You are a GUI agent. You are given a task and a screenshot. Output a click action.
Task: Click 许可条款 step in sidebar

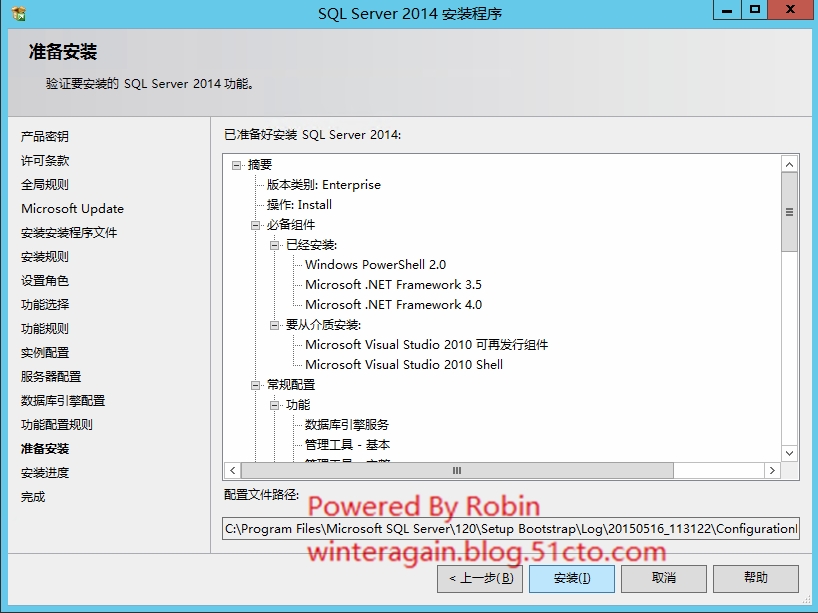click(x=45, y=161)
